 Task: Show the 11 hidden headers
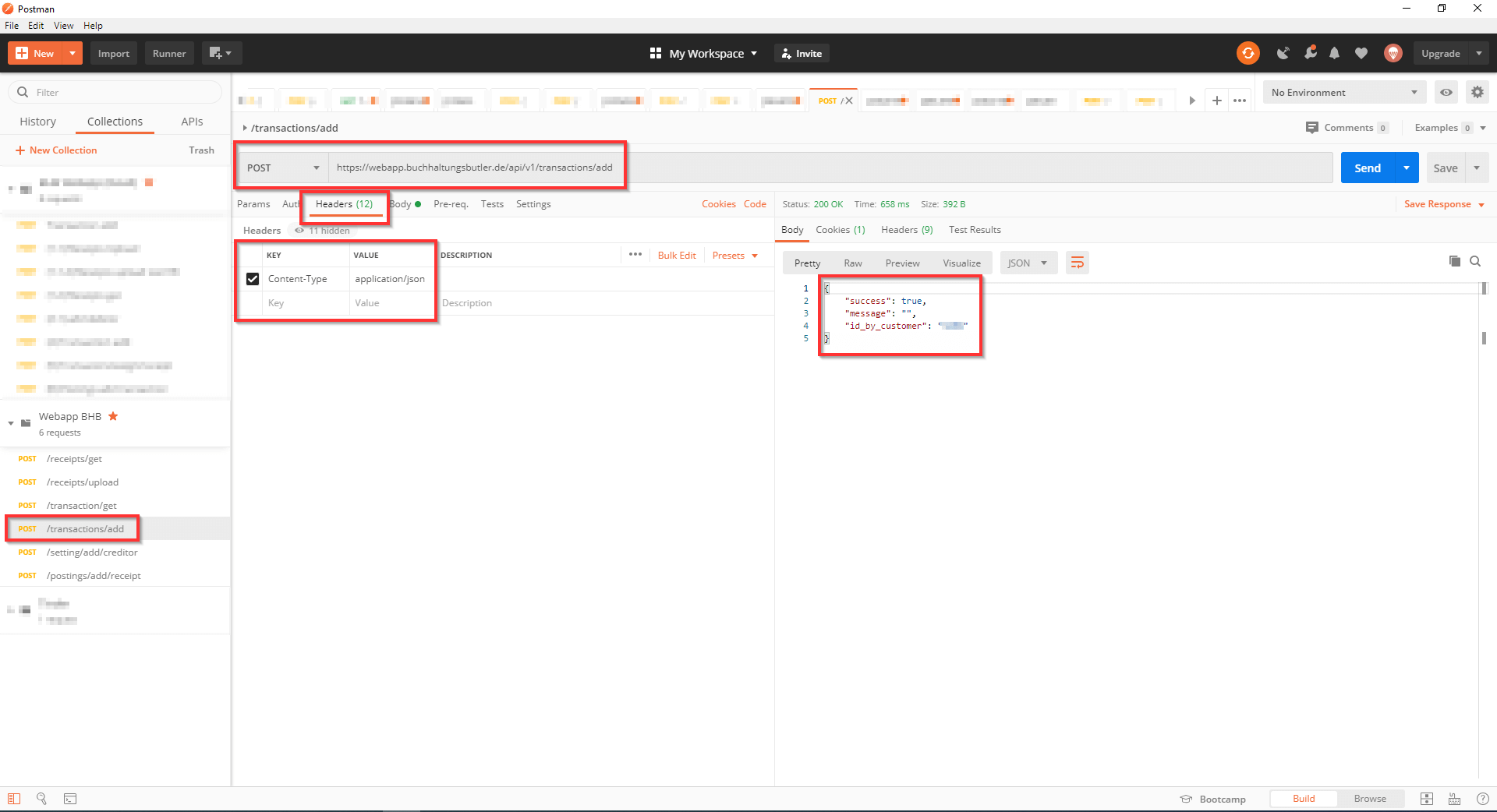click(x=322, y=230)
